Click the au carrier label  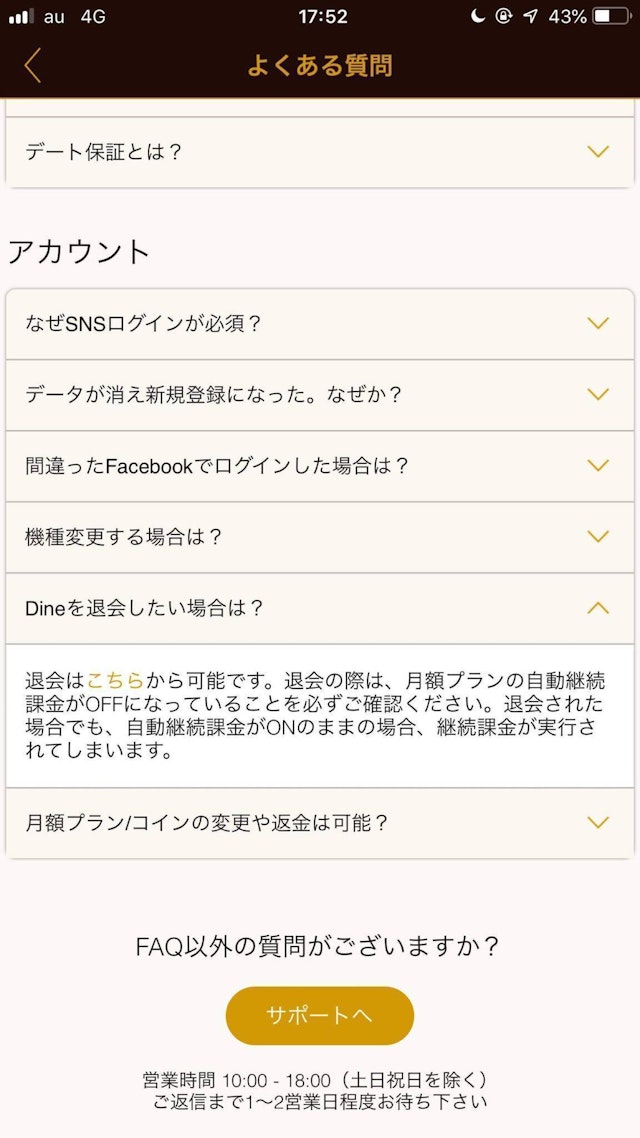[55, 16]
